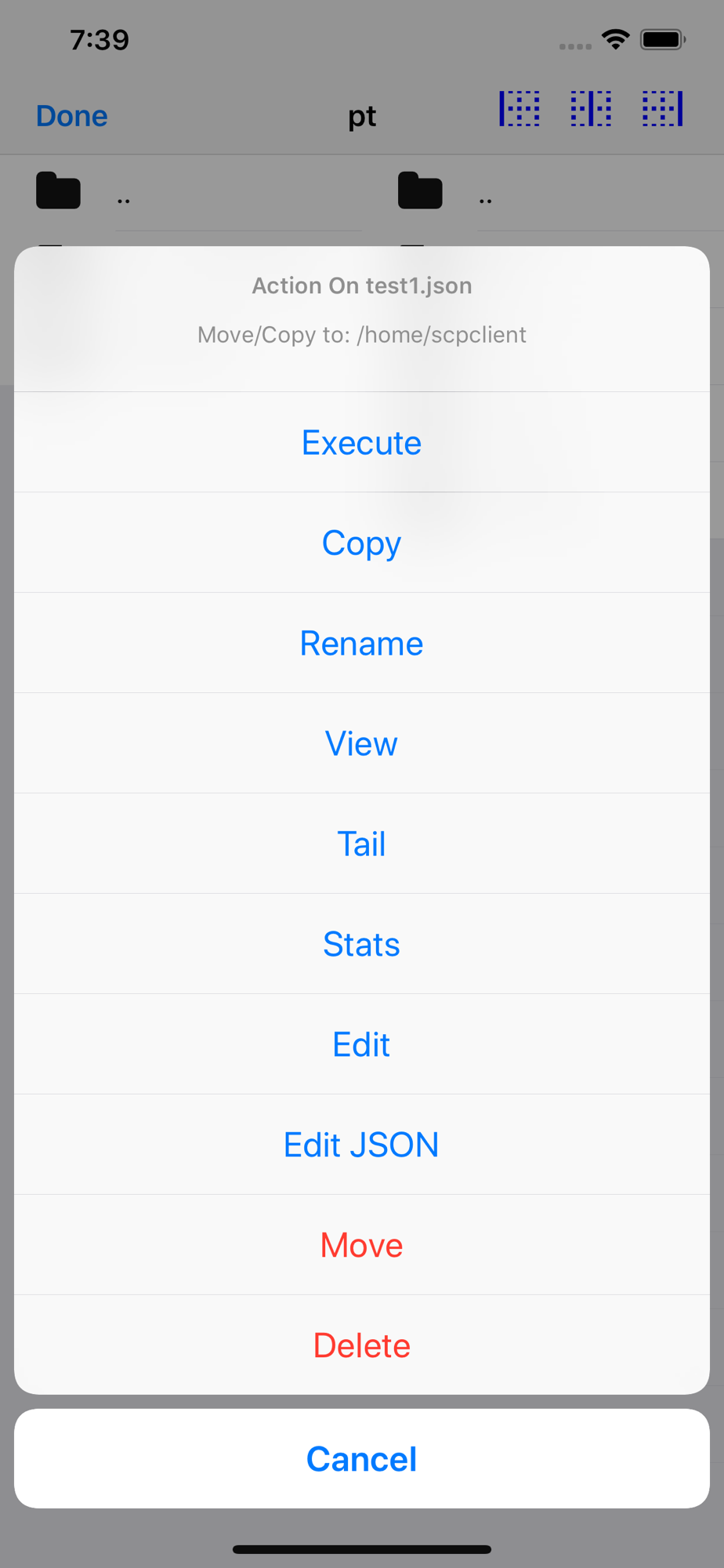Open the right pane parent folder icon
This screenshot has height=1568, width=724.
[421, 191]
